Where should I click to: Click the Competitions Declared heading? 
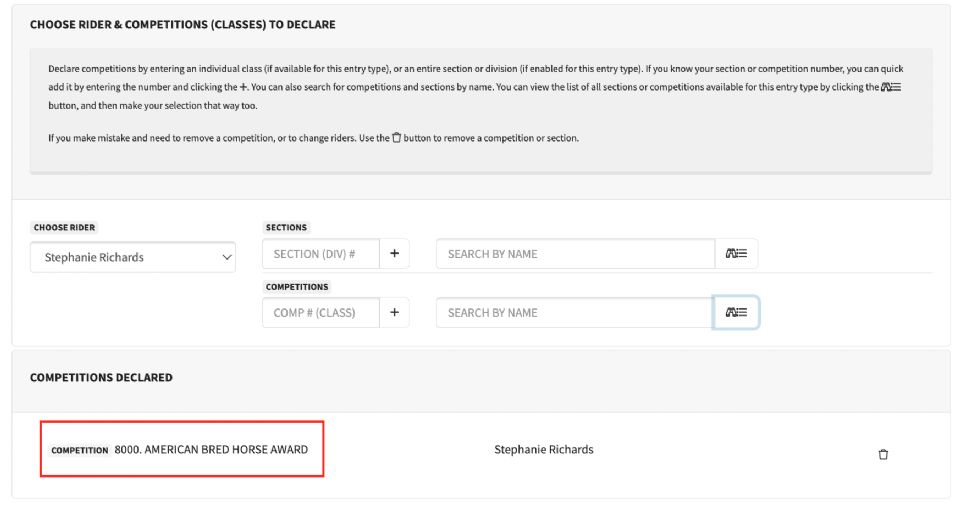[x=101, y=378]
